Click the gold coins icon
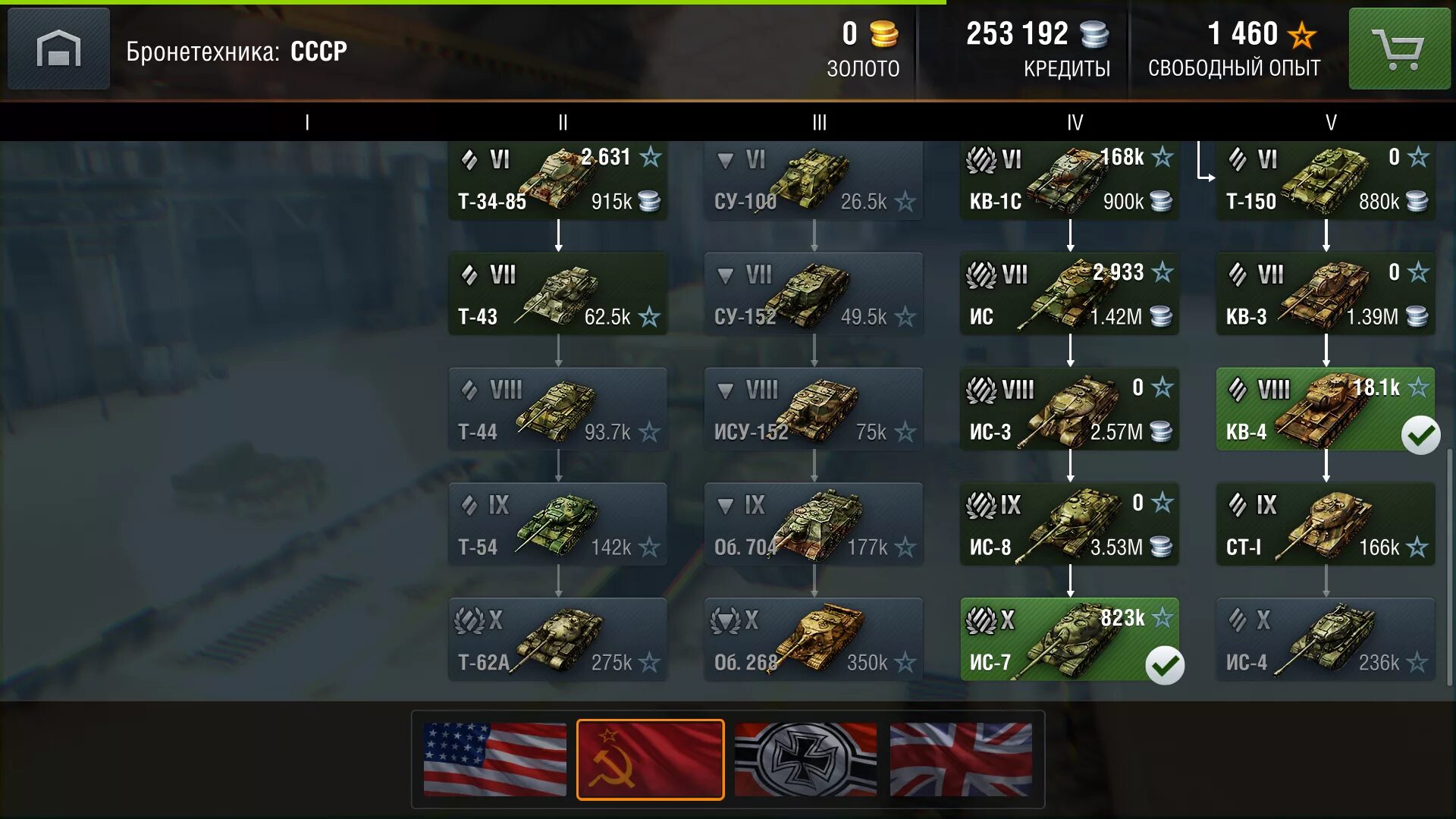This screenshot has height=819, width=1456. [x=883, y=34]
